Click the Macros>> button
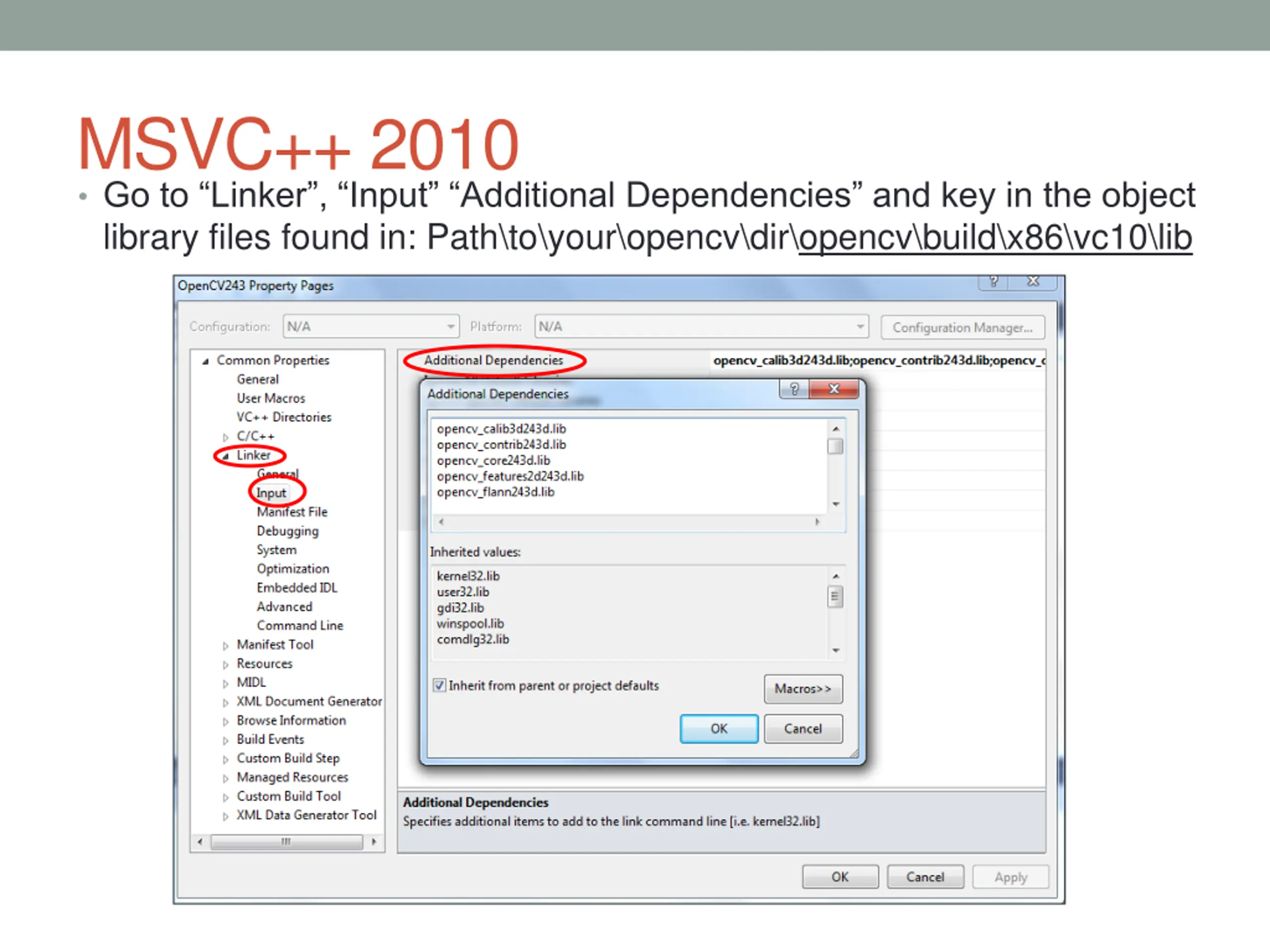 point(803,689)
